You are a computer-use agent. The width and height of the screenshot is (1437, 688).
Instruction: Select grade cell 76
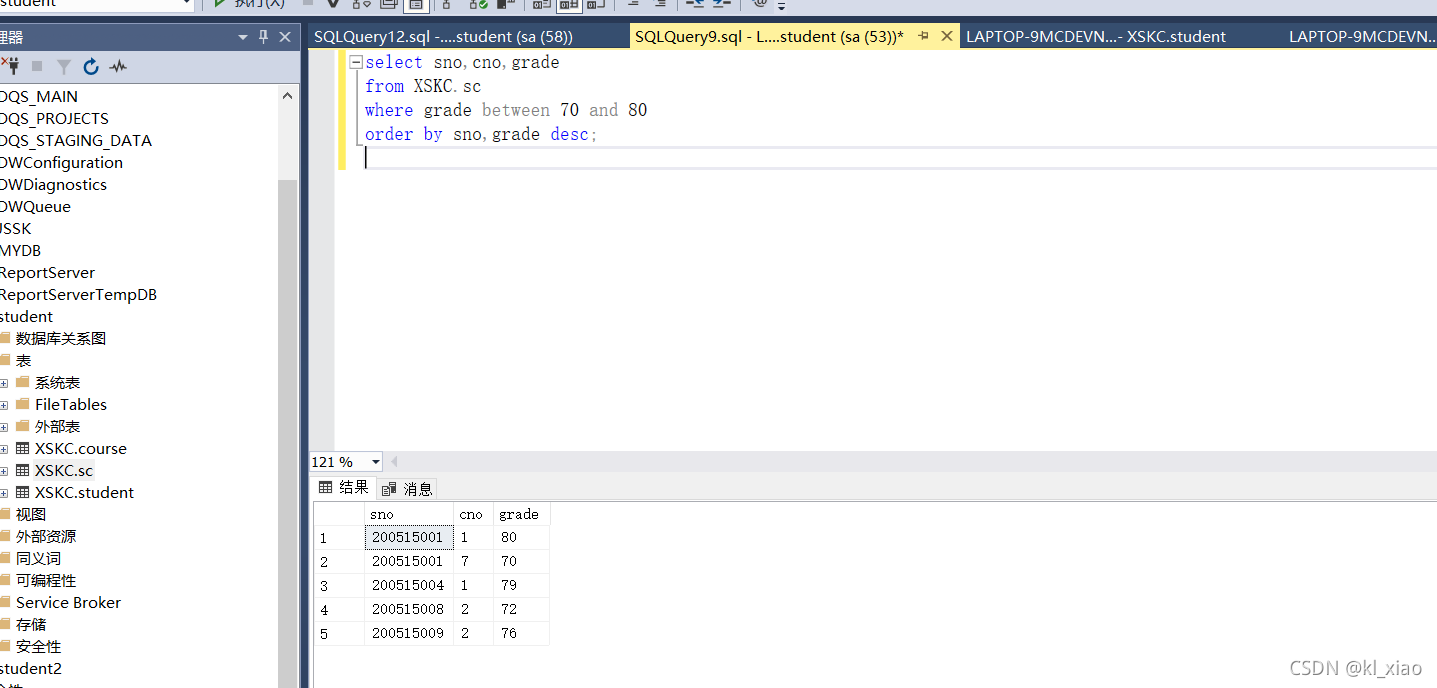click(x=521, y=633)
